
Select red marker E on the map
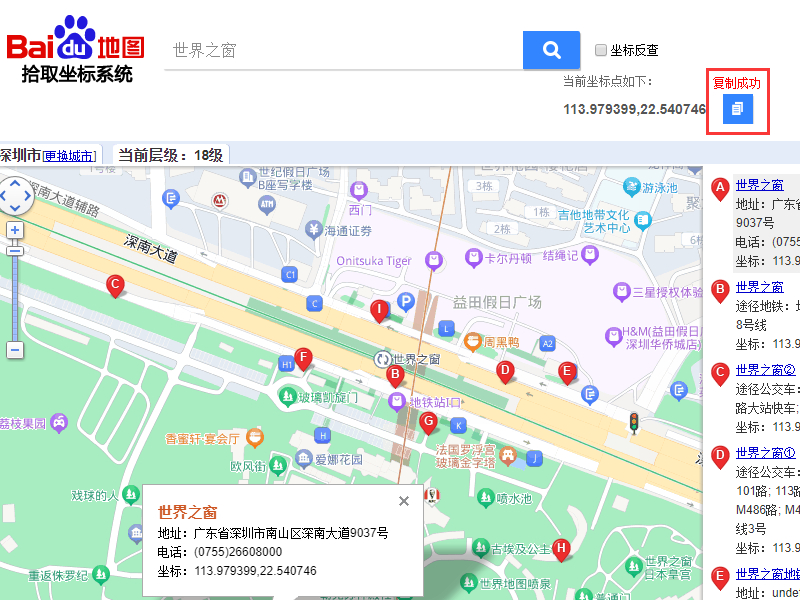click(x=567, y=373)
